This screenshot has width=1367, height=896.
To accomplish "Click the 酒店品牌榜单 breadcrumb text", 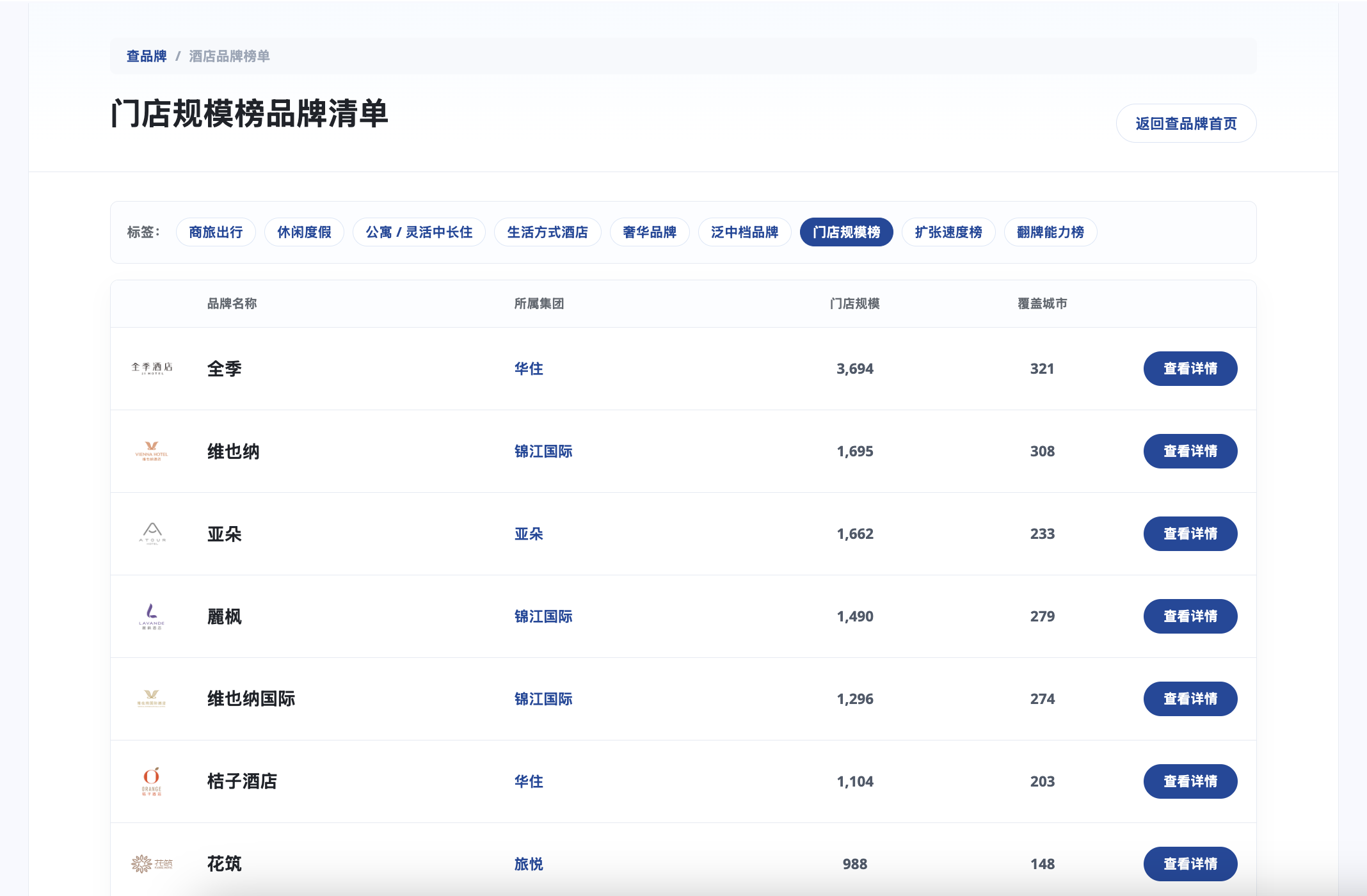I will click(x=229, y=56).
